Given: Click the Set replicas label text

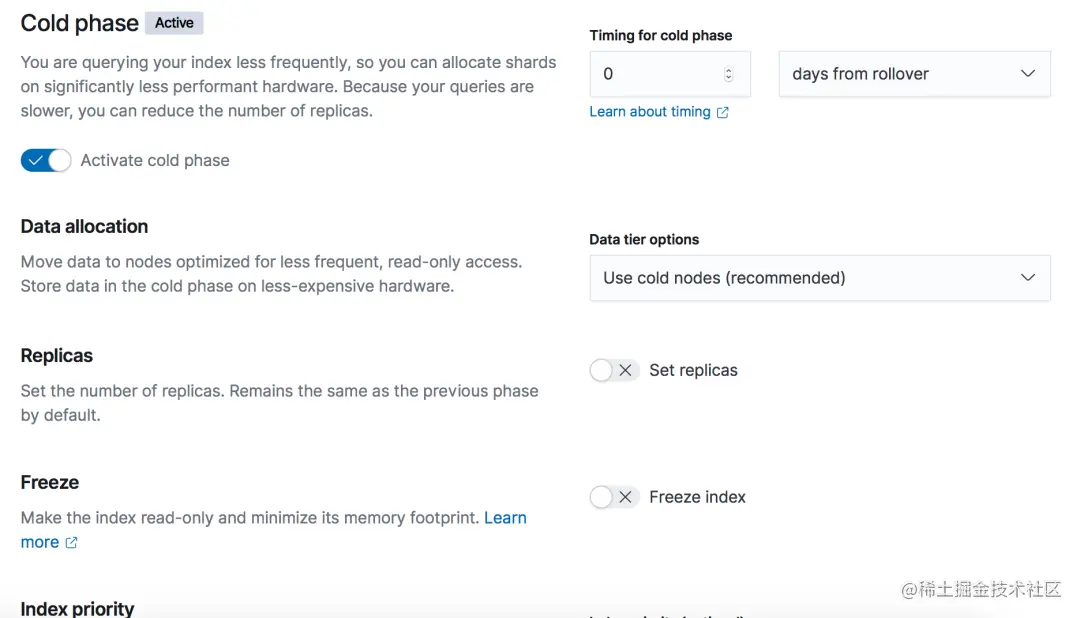Looking at the screenshot, I should pyautogui.click(x=693, y=371).
